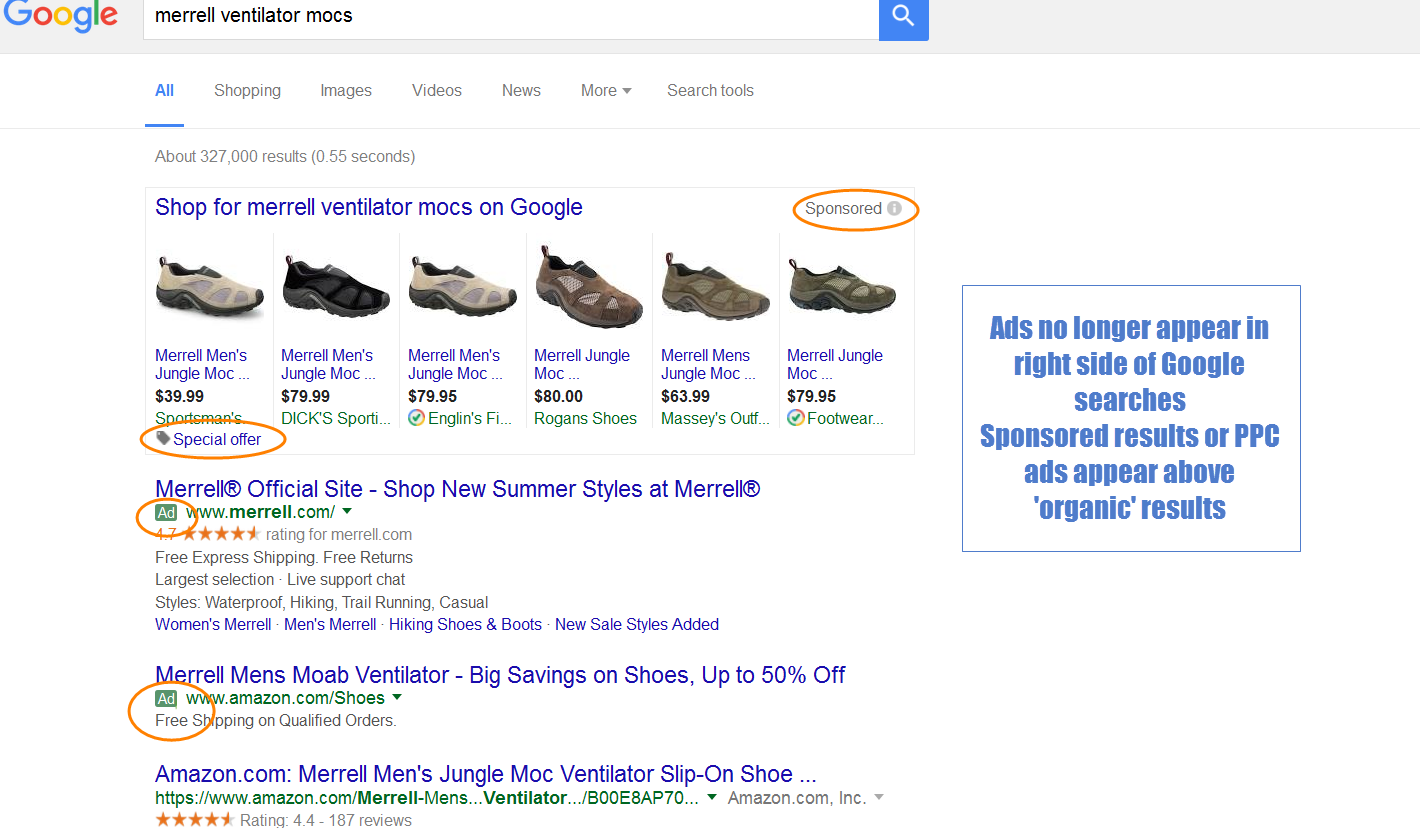This screenshot has width=1420, height=828.
Task: Follow the New Sale Styles Added sitelink
Action: click(x=637, y=624)
